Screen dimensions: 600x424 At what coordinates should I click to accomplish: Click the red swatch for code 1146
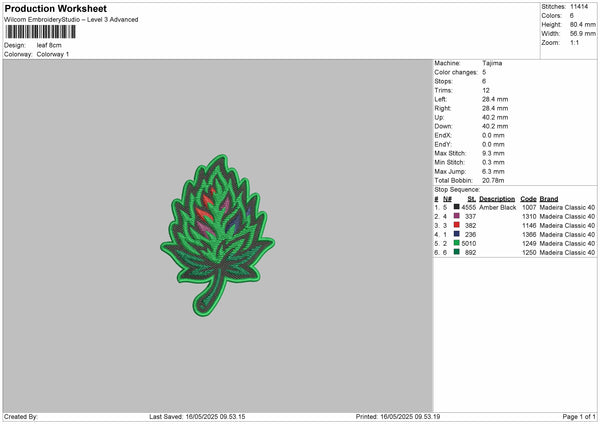[457, 225]
